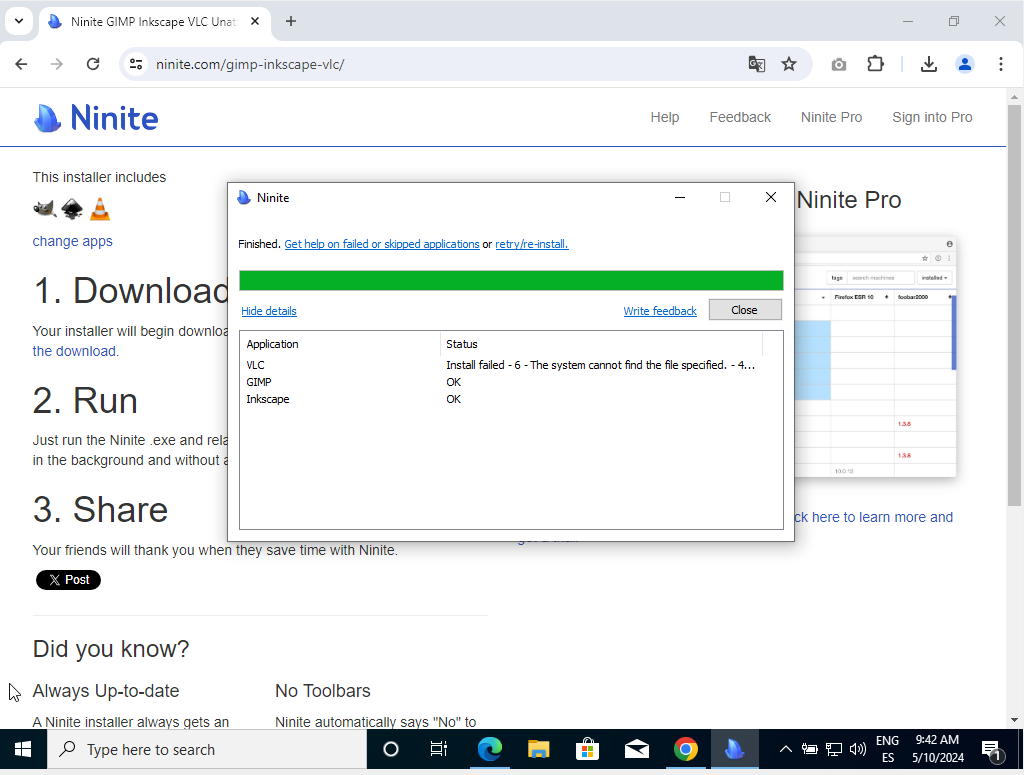This screenshot has width=1024, height=775.
Task: Minimize the Ninite installer dialog
Action: (x=680, y=197)
